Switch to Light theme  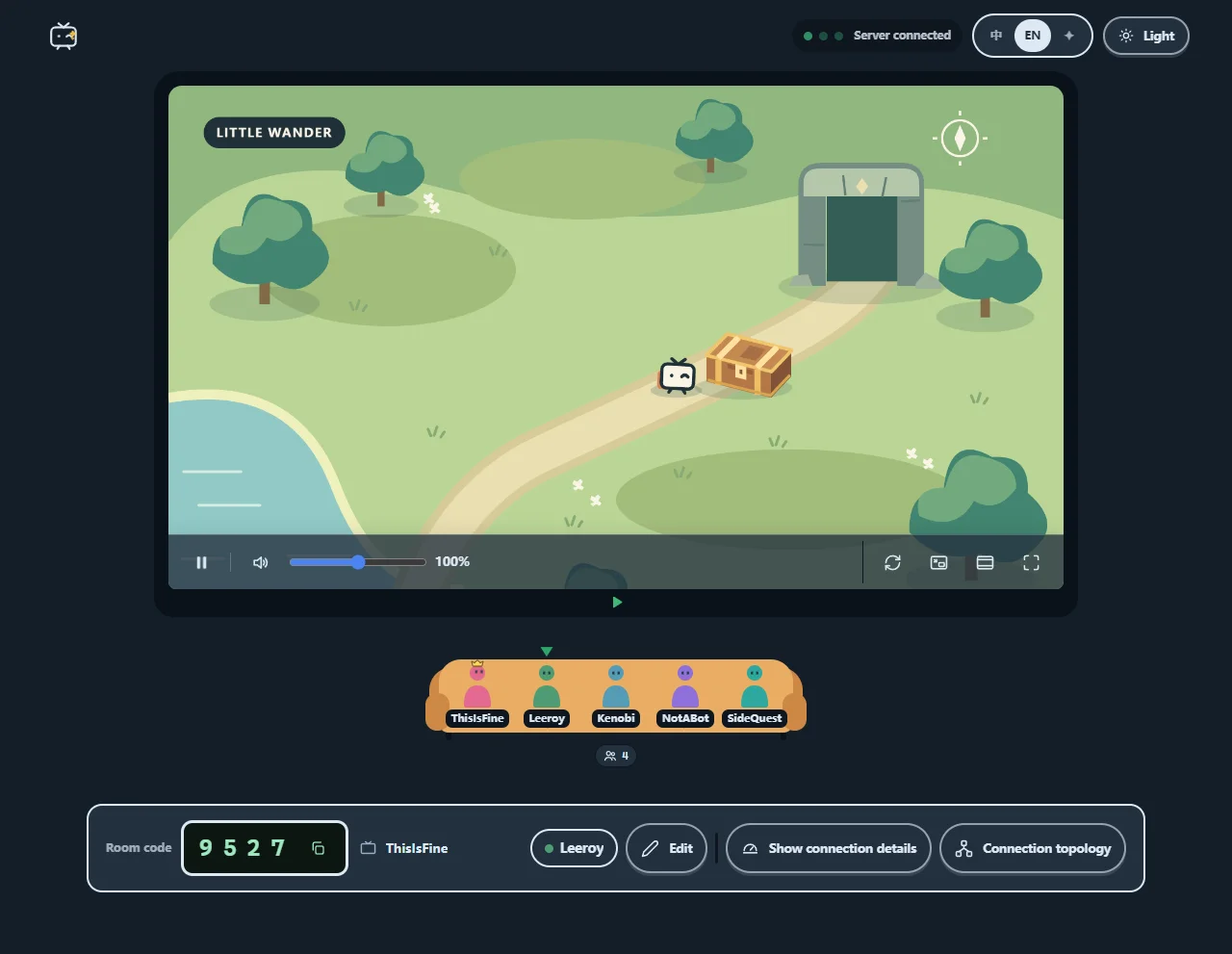[x=1146, y=37]
